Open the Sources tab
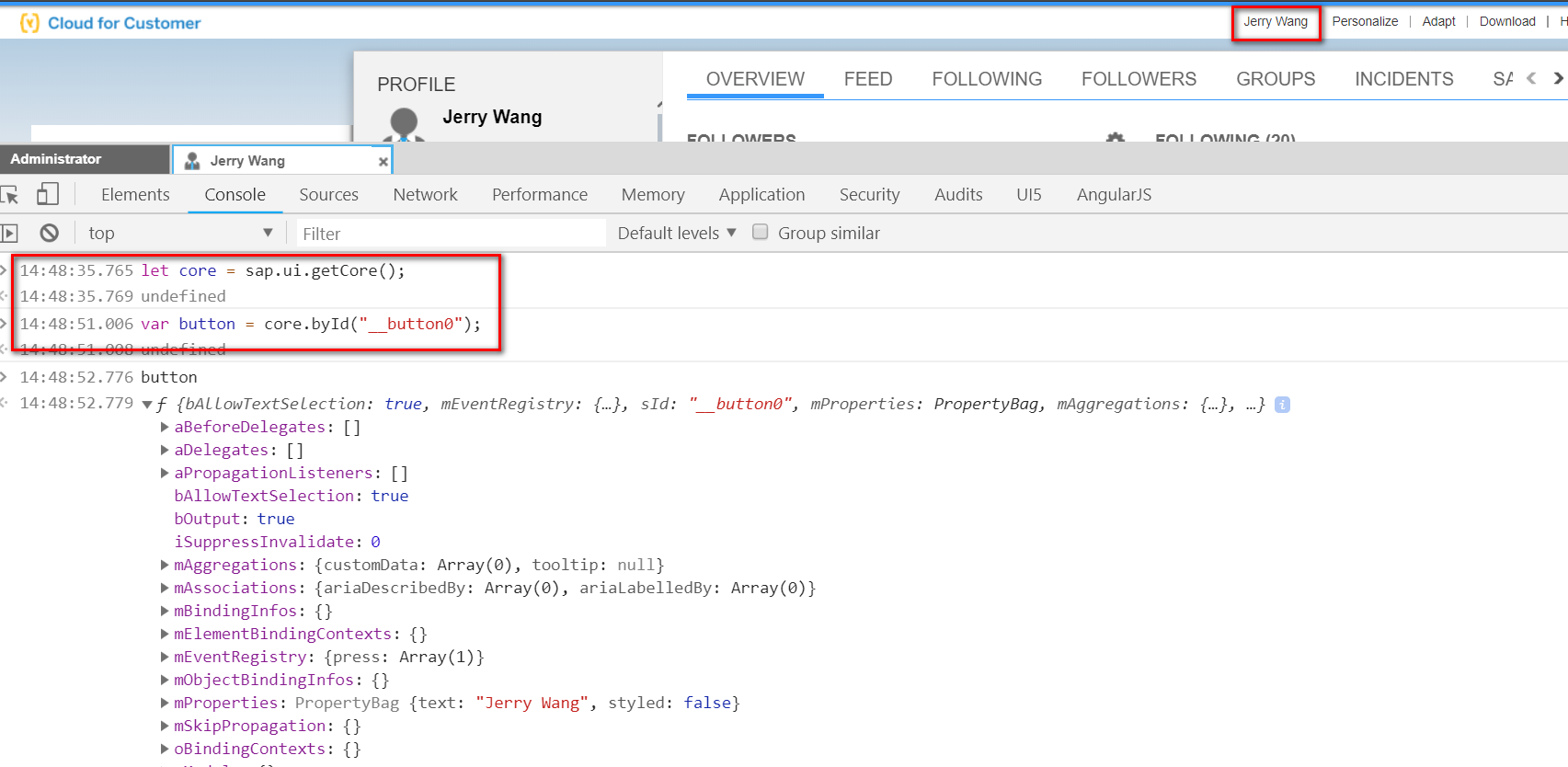Image resolution: width=1568 pixels, height=767 pixels. pyautogui.click(x=328, y=195)
